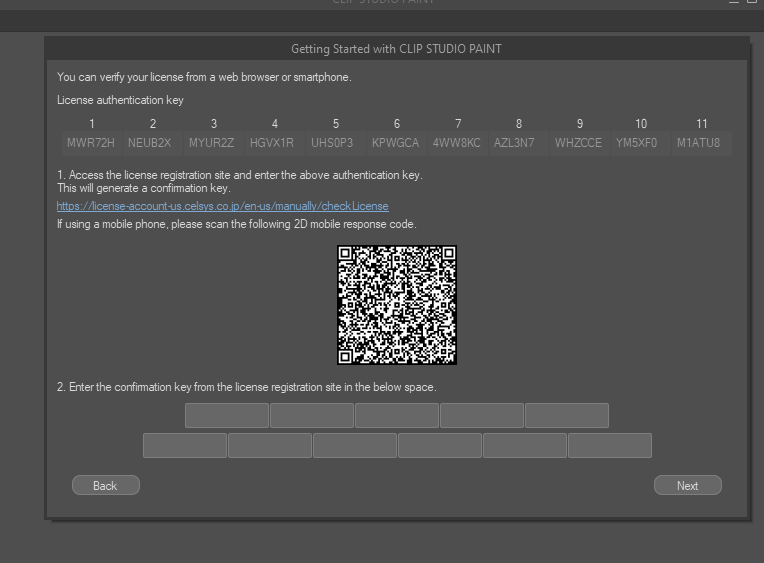Focus the second confirmation key box, bottom row
The height and width of the screenshot is (563, 764).
pyautogui.click(x=269, y=446)
